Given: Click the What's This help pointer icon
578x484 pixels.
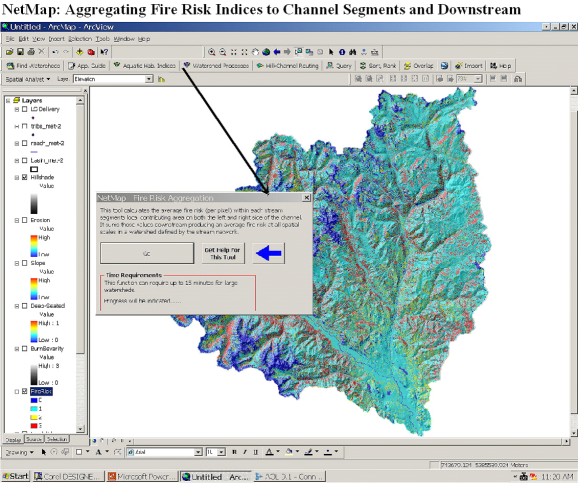Looking at the screenshot, I should 104,52.
